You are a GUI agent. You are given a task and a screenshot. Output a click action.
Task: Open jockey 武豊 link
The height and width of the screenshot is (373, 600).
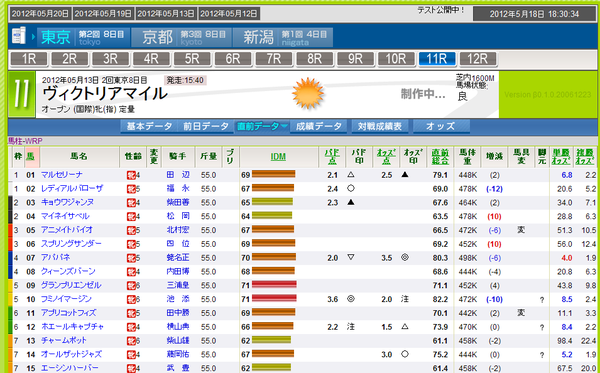pos(178,368)
